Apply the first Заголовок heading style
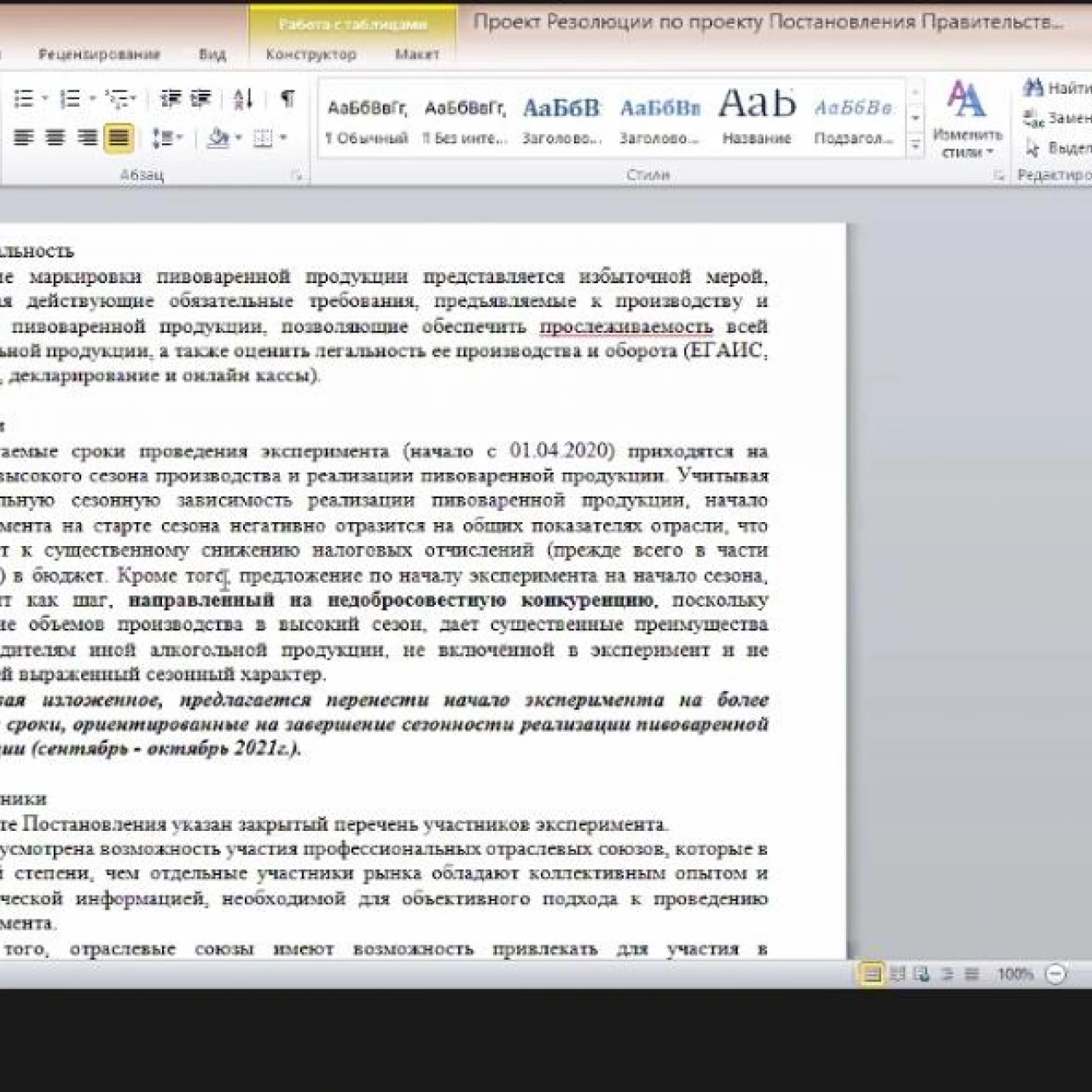 (562, 120)
